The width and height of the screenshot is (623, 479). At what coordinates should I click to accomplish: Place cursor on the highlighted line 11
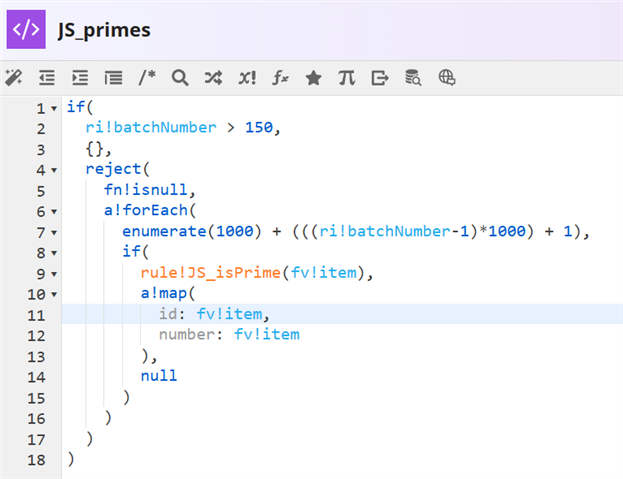[400, 314]
